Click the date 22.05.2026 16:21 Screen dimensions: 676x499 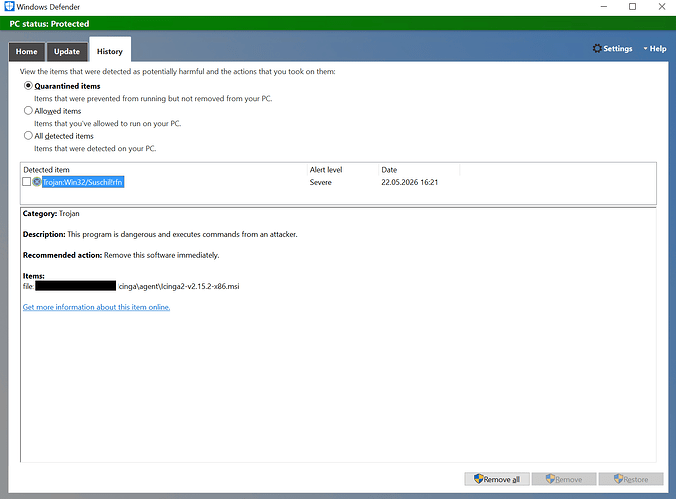click(410, 182)
